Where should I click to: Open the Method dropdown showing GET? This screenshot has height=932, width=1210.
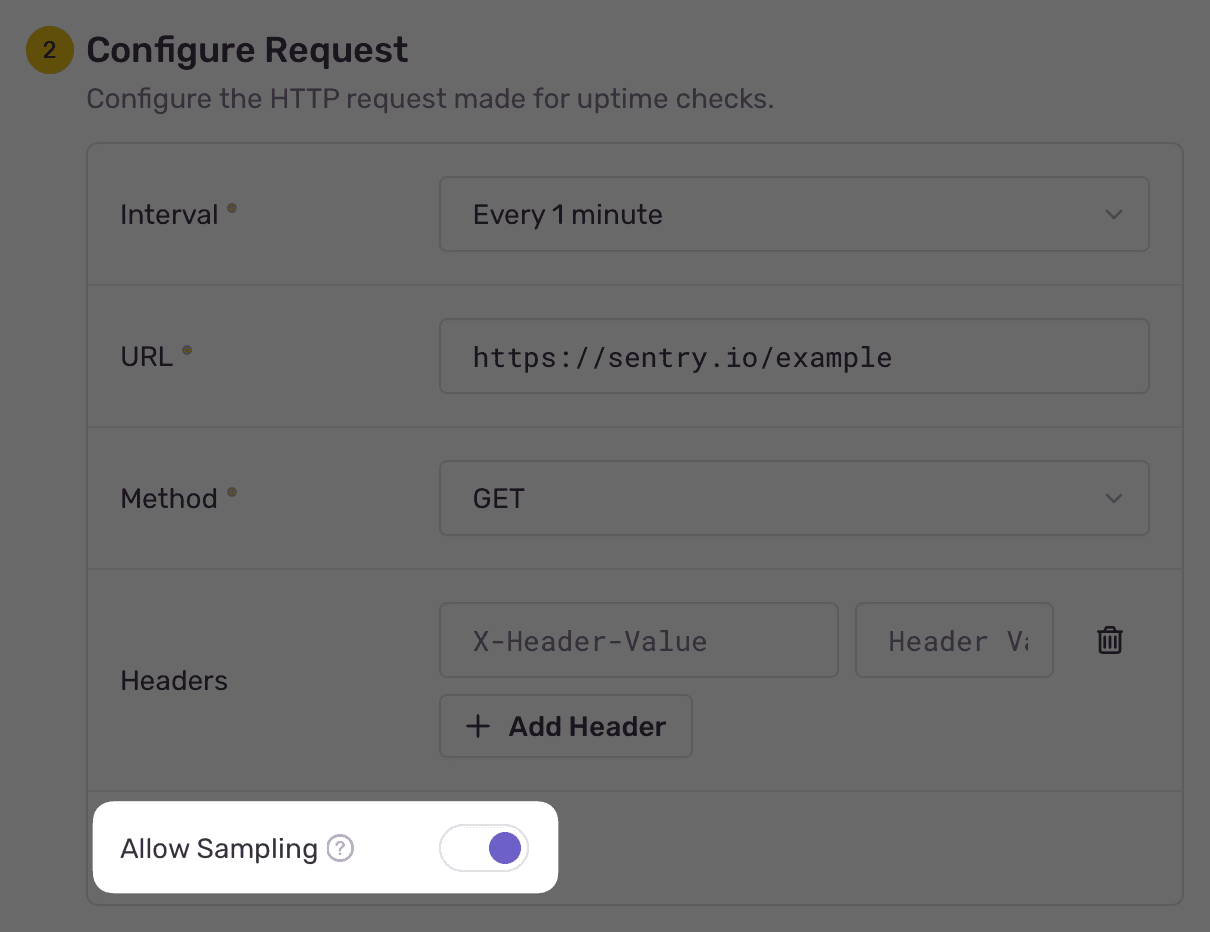[794, 498]
